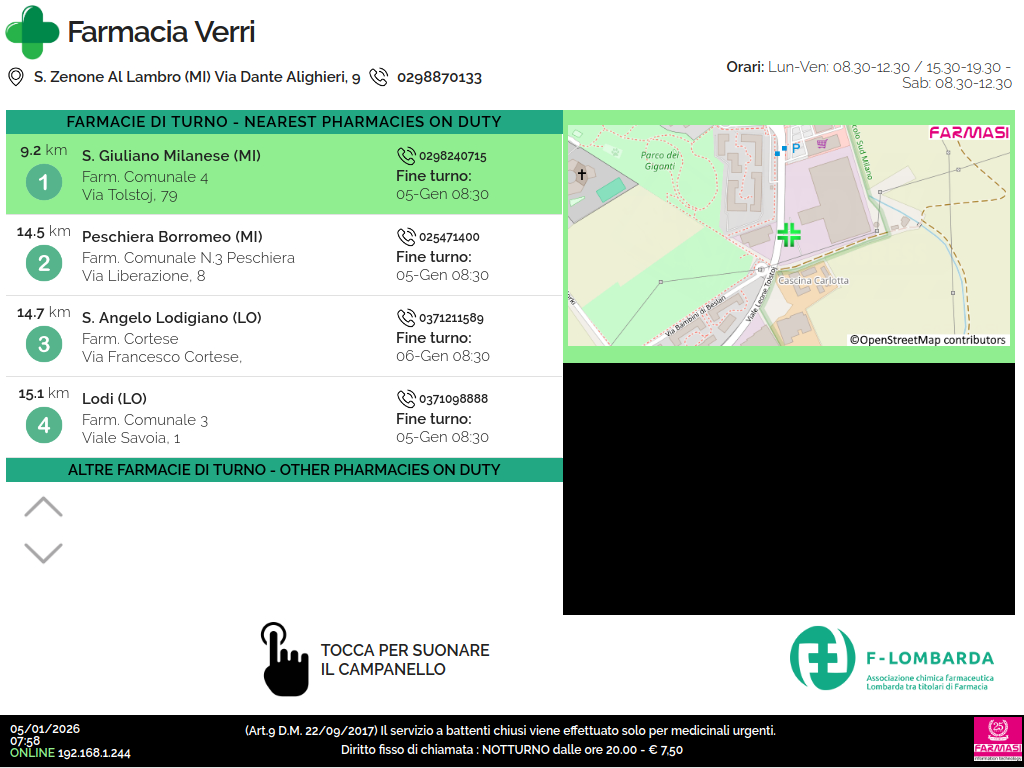The image size is (1024, 768).
Task: Select the Lodi Farm. Comunale 3 row
Action: click(x=284, y=417)
